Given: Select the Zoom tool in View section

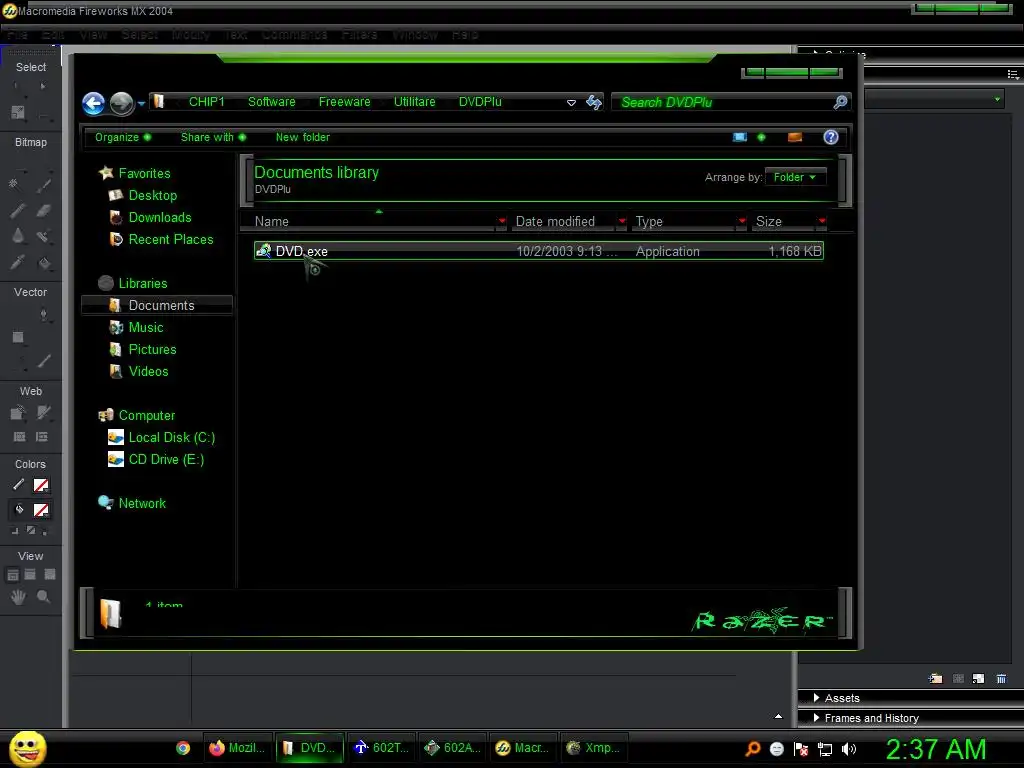Looking at the screenshot, I should pos(44,596).
